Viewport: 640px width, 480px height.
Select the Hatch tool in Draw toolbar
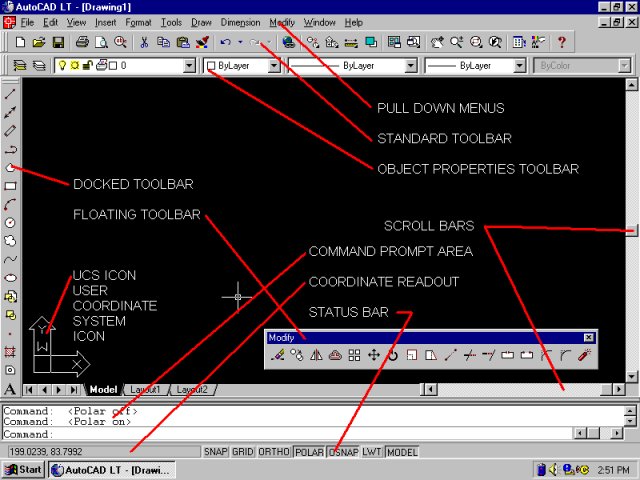click(x=10, y=351)
